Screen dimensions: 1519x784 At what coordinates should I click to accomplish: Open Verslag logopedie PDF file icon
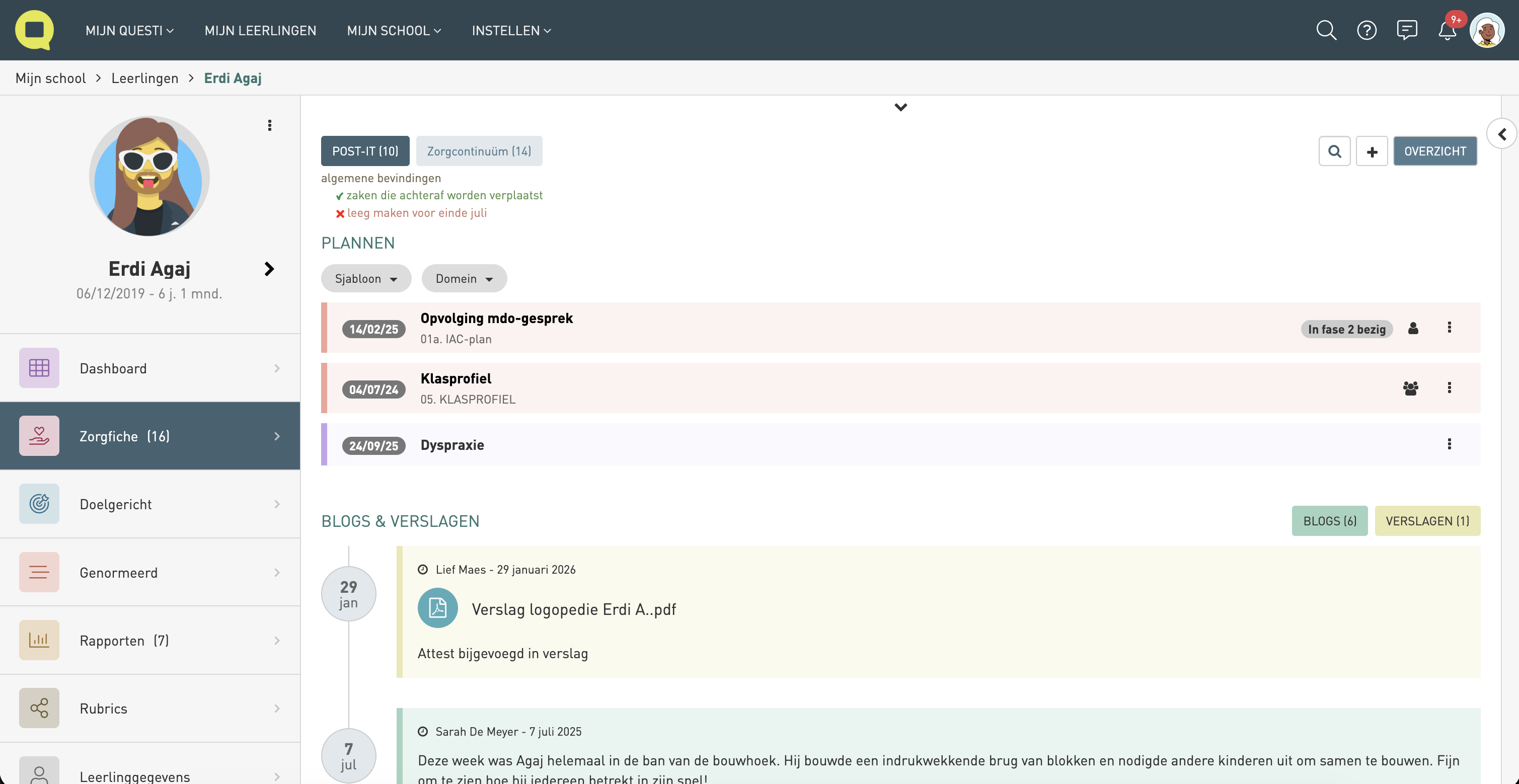click(437, 608)
